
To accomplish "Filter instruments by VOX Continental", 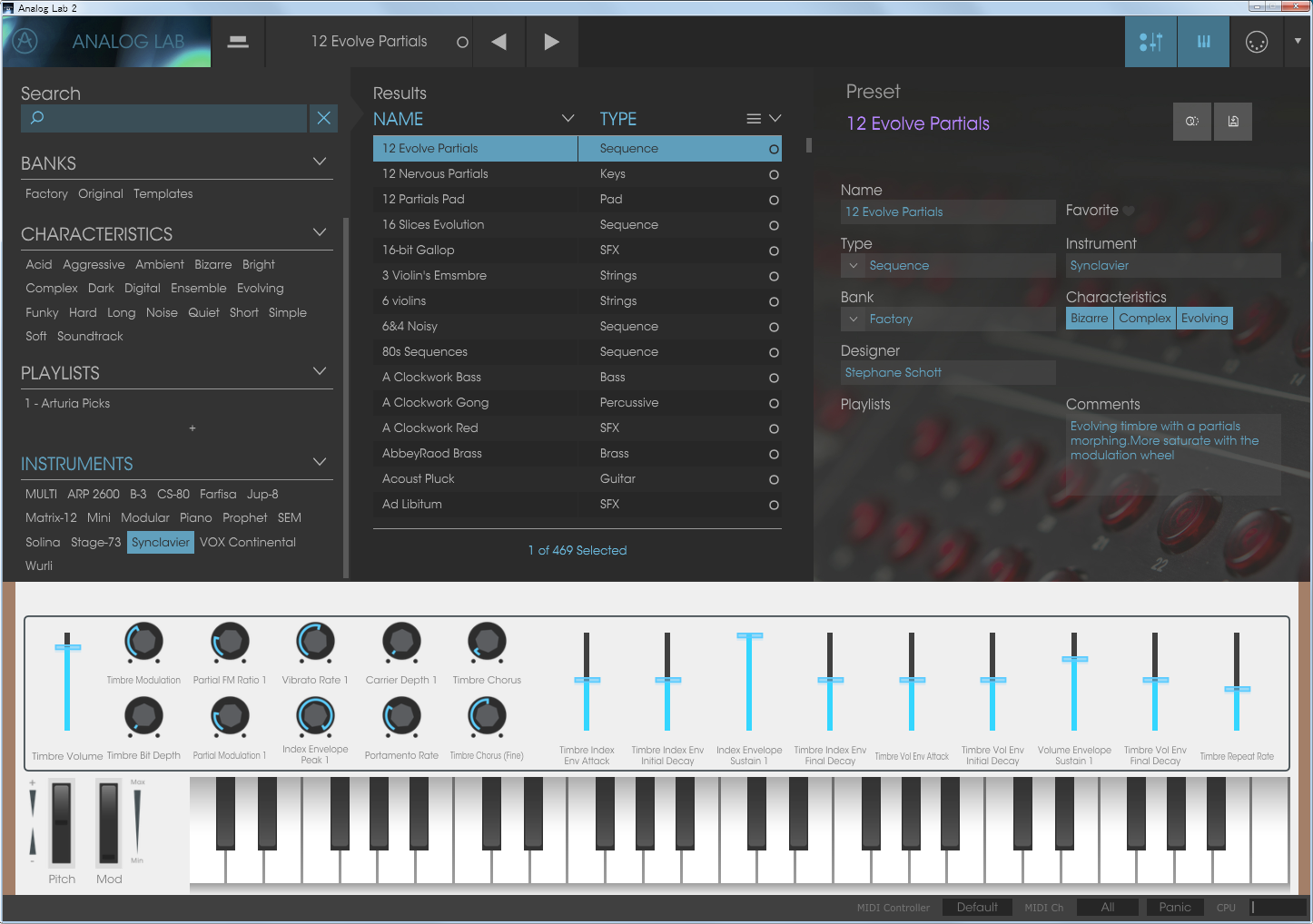I will coord(248,542).
